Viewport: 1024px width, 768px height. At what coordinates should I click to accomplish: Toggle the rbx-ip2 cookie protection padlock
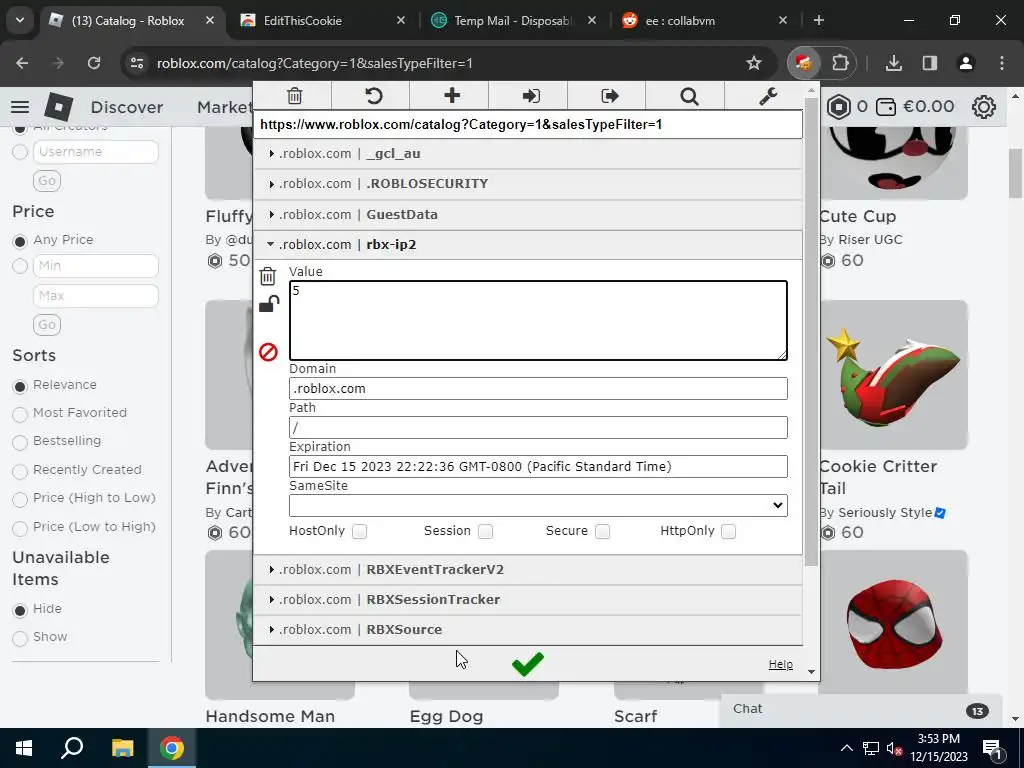(268, 304)
